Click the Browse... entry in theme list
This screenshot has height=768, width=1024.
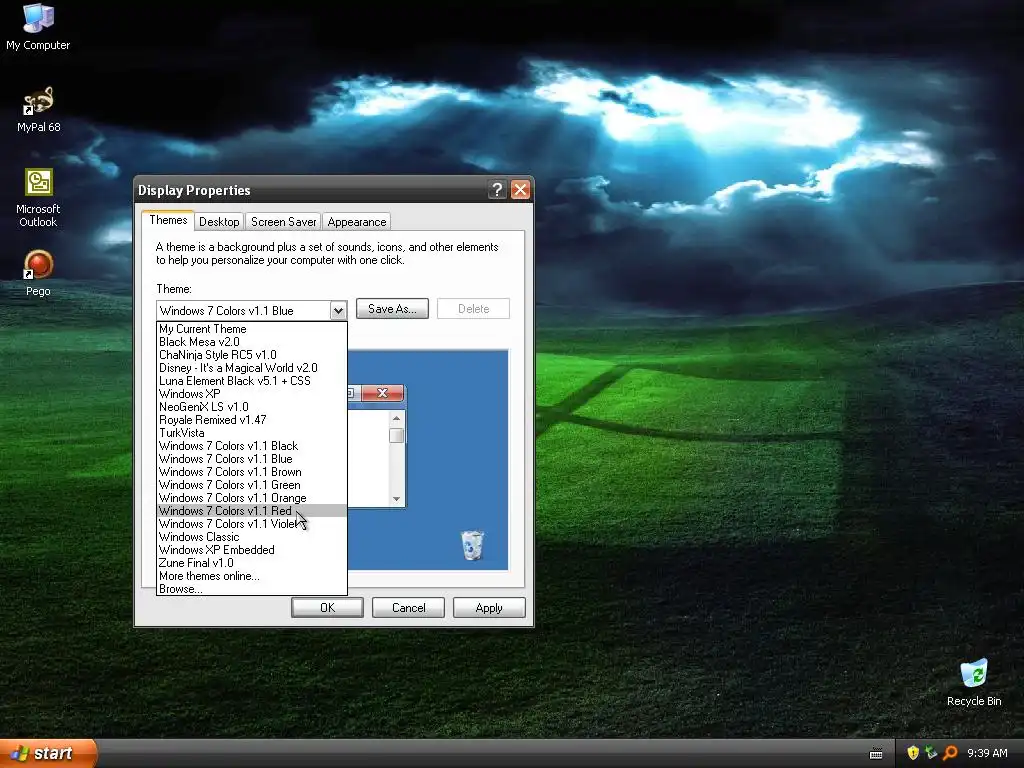pyautogui.click(x=252, y=589)
